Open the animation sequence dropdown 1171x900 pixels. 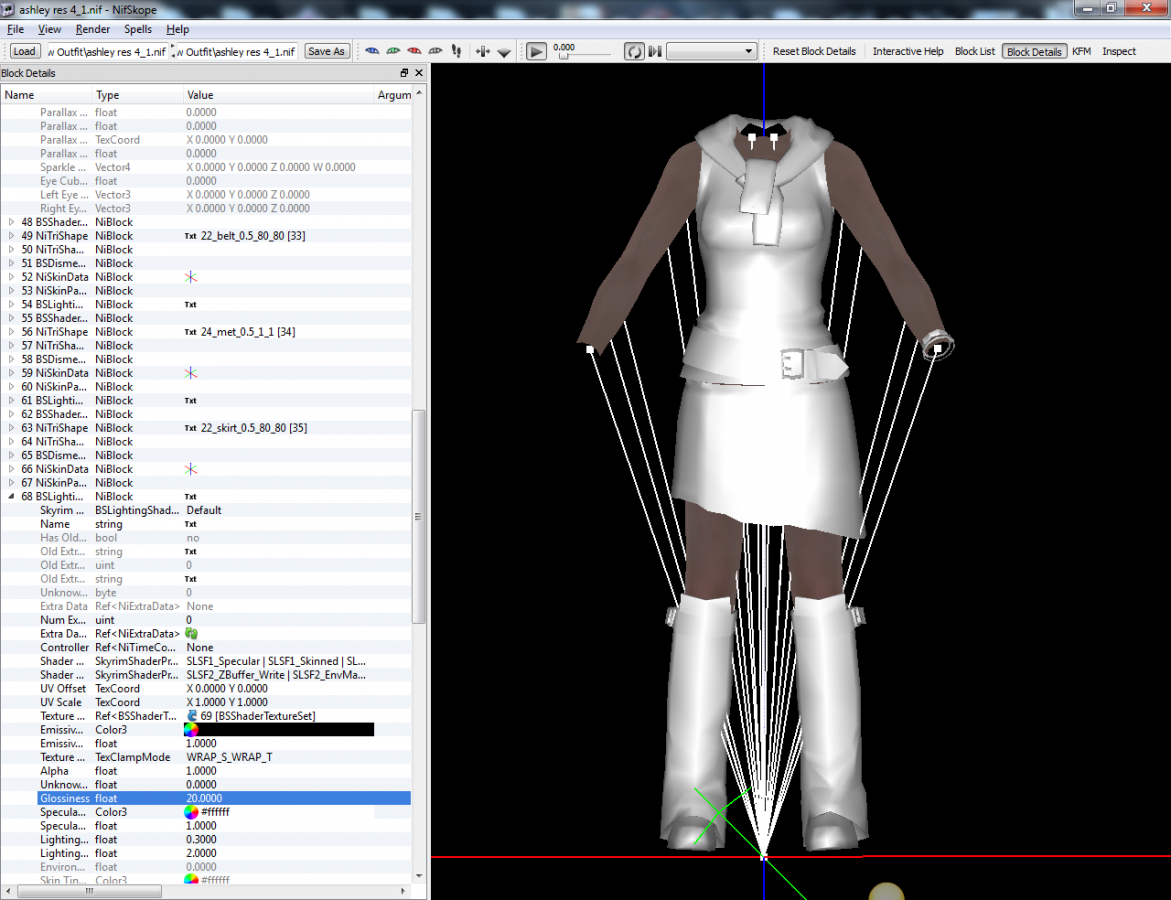point(711,51)
